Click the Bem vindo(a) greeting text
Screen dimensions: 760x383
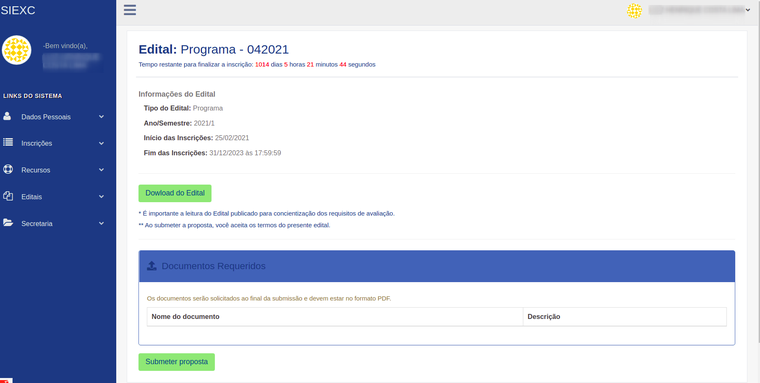[x=65, y=46]
